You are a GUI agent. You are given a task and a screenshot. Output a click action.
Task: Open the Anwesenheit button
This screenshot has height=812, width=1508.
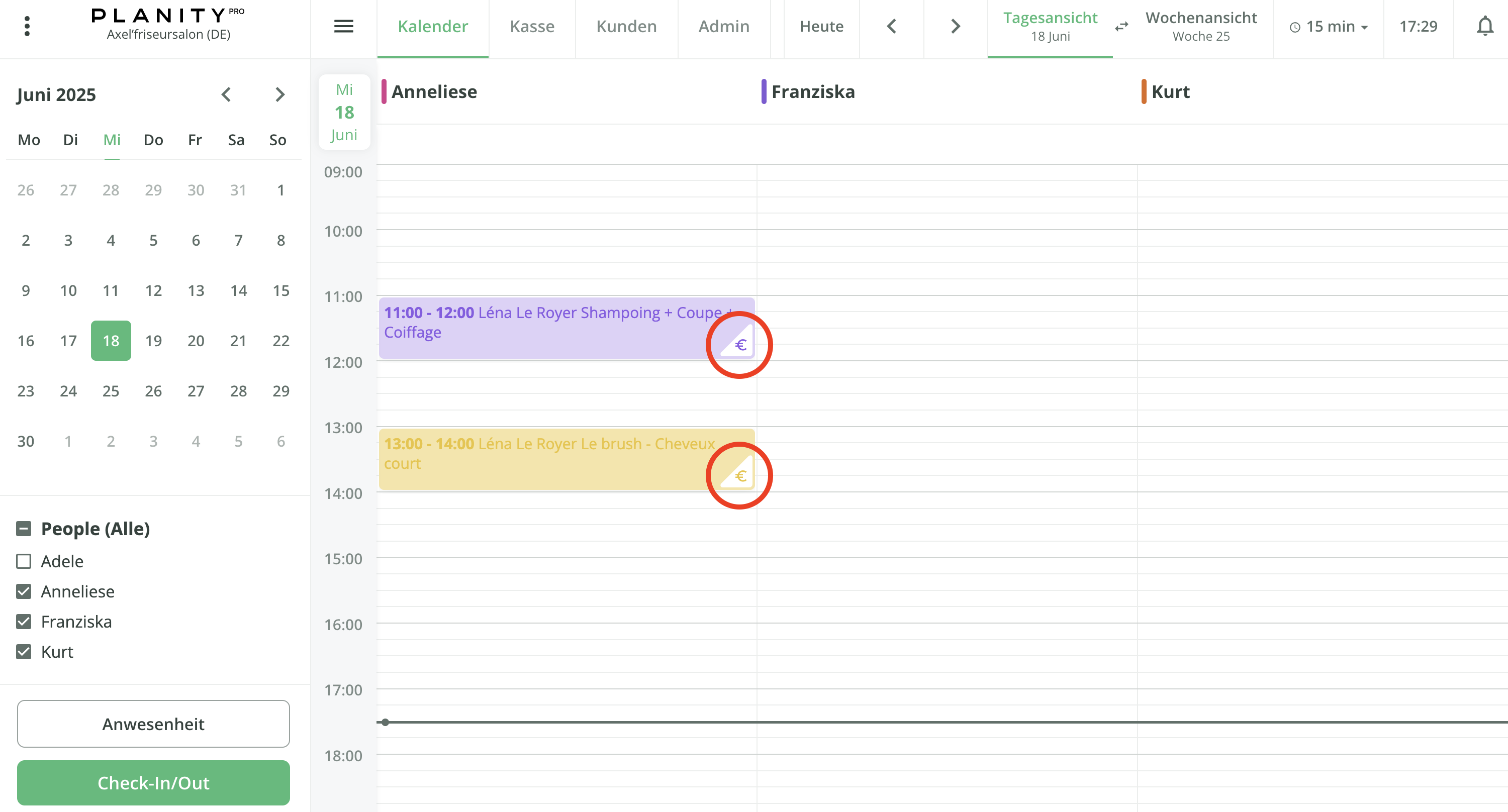tap(153, 724)
